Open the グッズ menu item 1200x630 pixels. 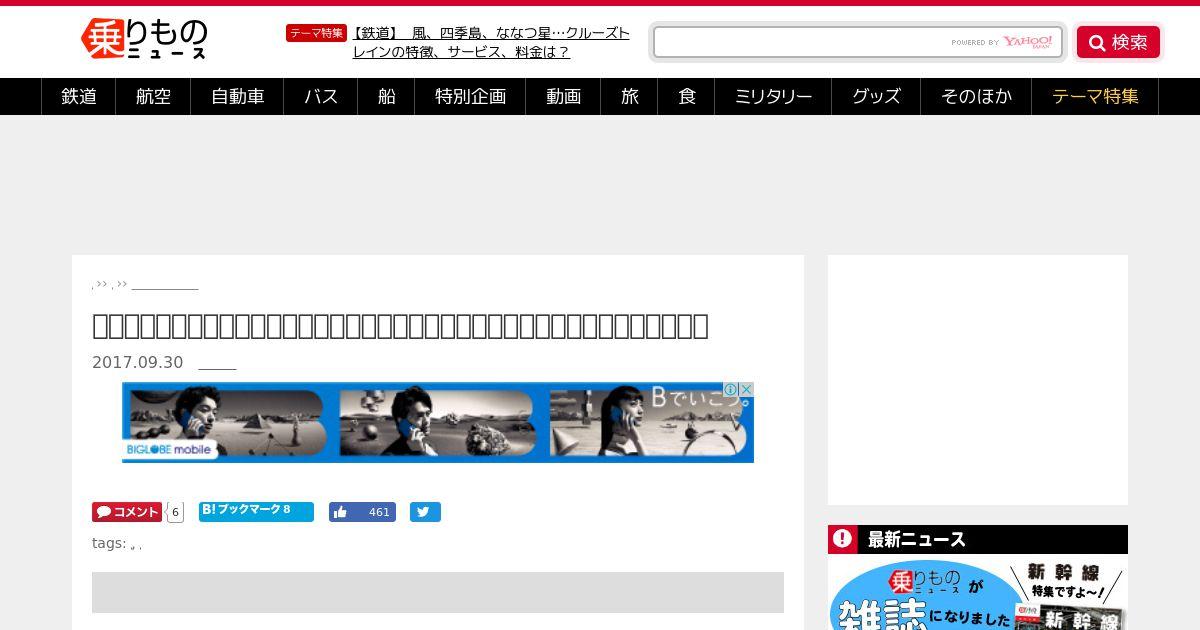pos(877,97)
